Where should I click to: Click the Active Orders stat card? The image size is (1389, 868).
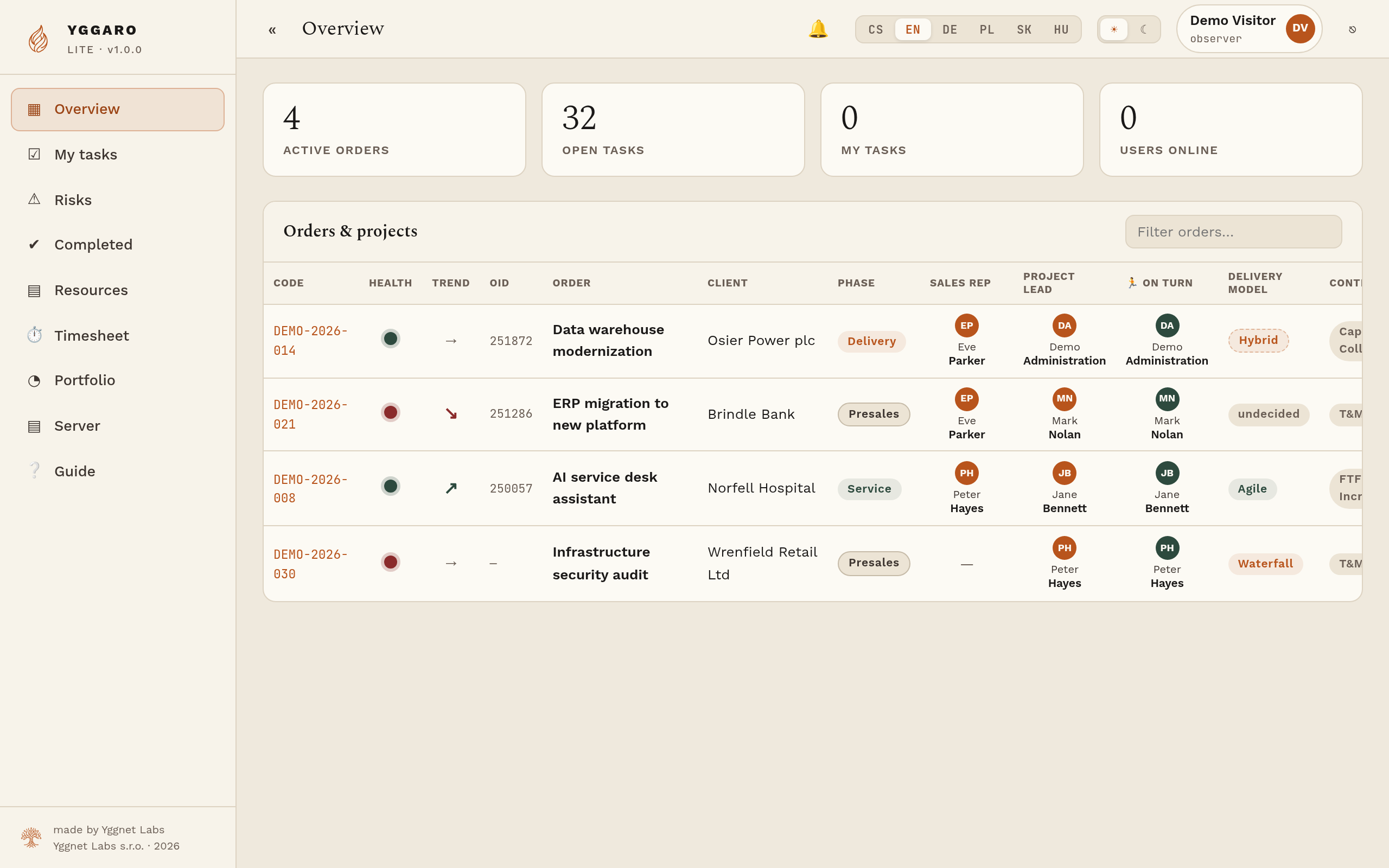point(394,130)
